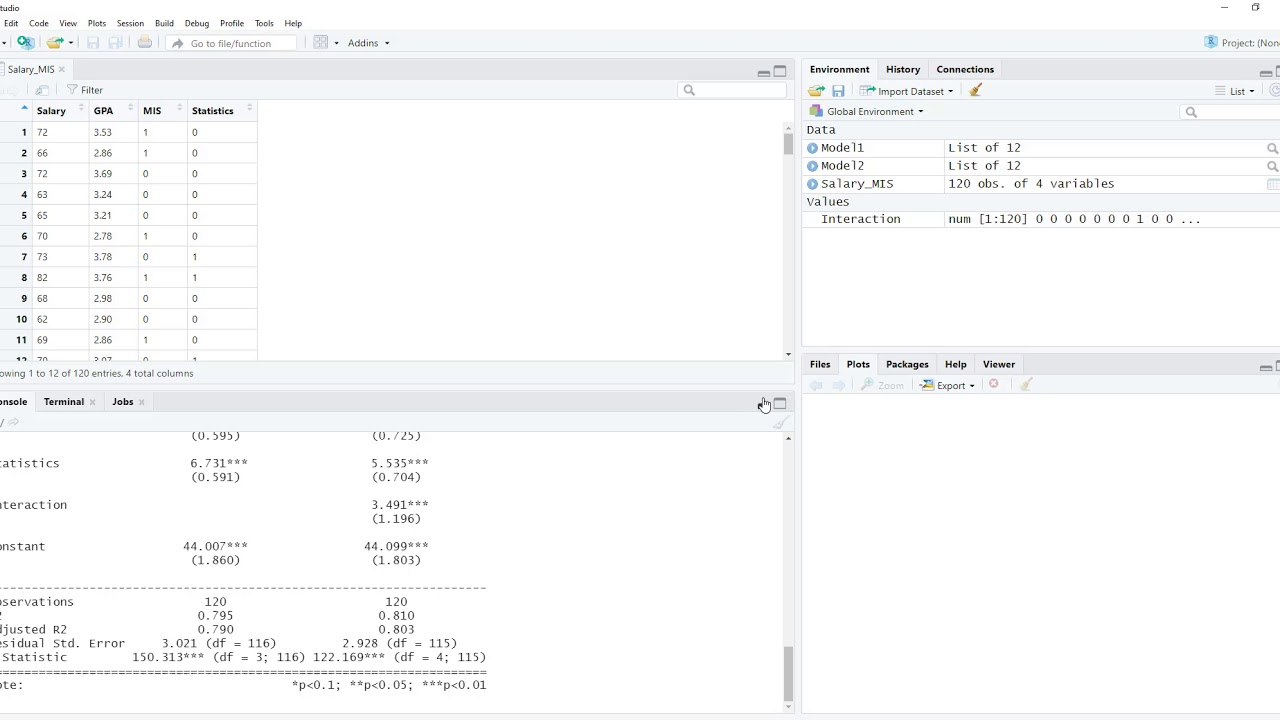Screen dimensions: 1280x720
Task: Switch to the Packages tab
Action: click(907, 364)
